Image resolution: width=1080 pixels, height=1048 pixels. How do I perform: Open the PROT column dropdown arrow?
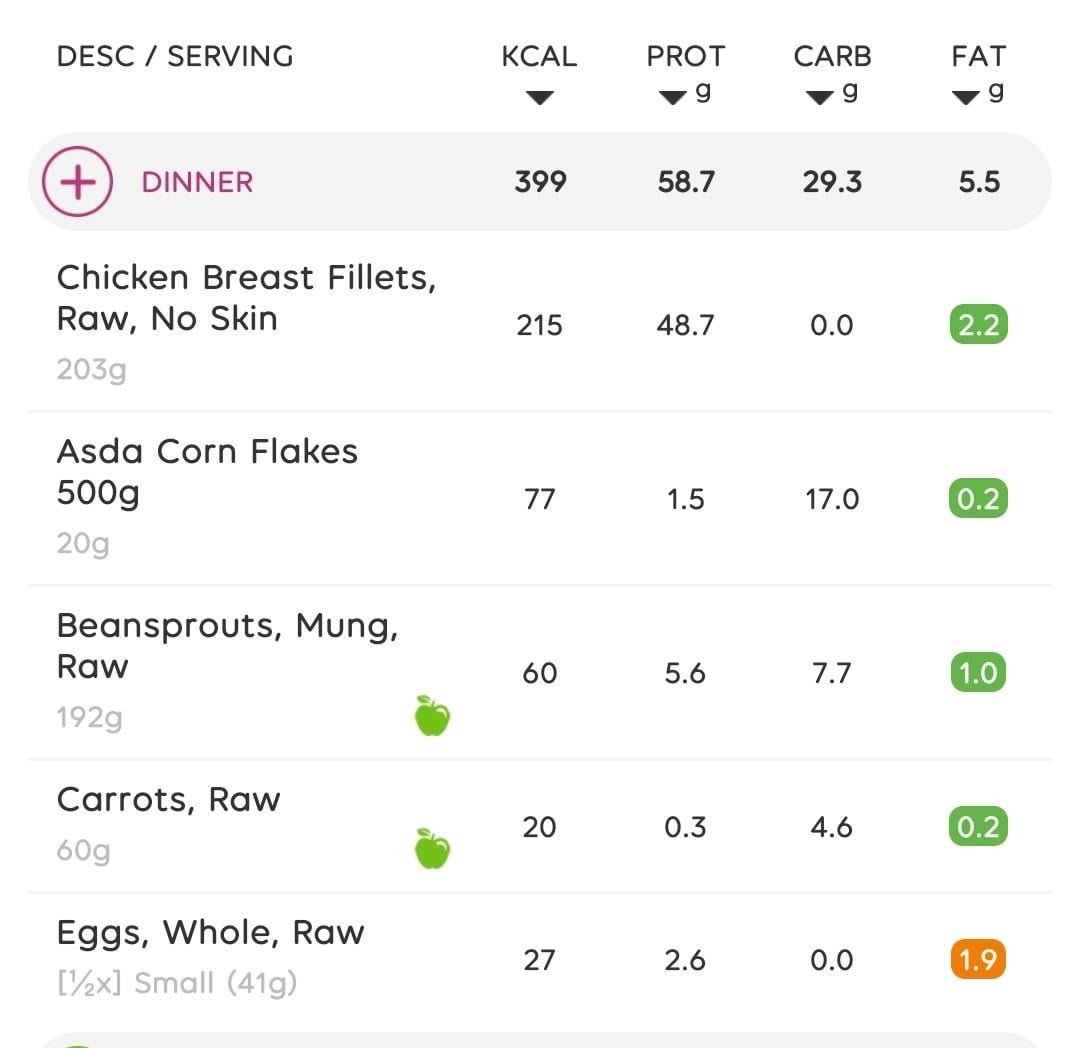tap(672, 97)
